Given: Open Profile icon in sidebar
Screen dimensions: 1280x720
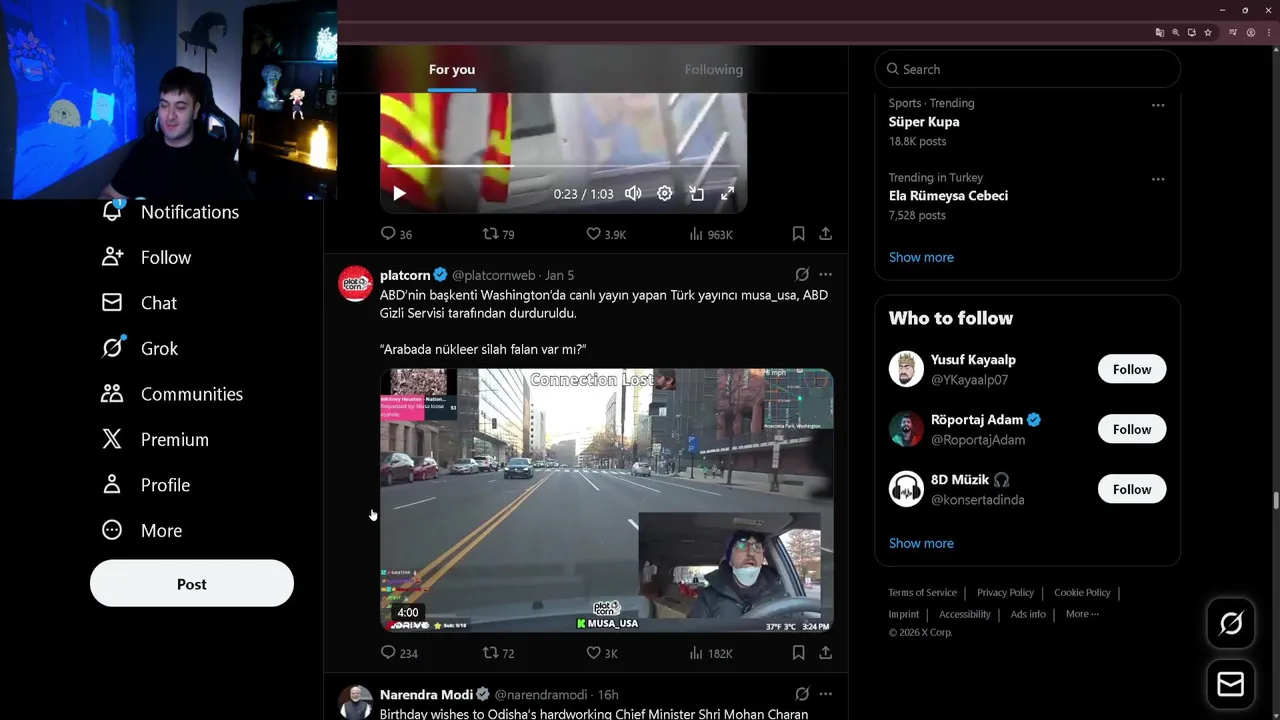Looking at the screenshot, I should coord(112,484).
